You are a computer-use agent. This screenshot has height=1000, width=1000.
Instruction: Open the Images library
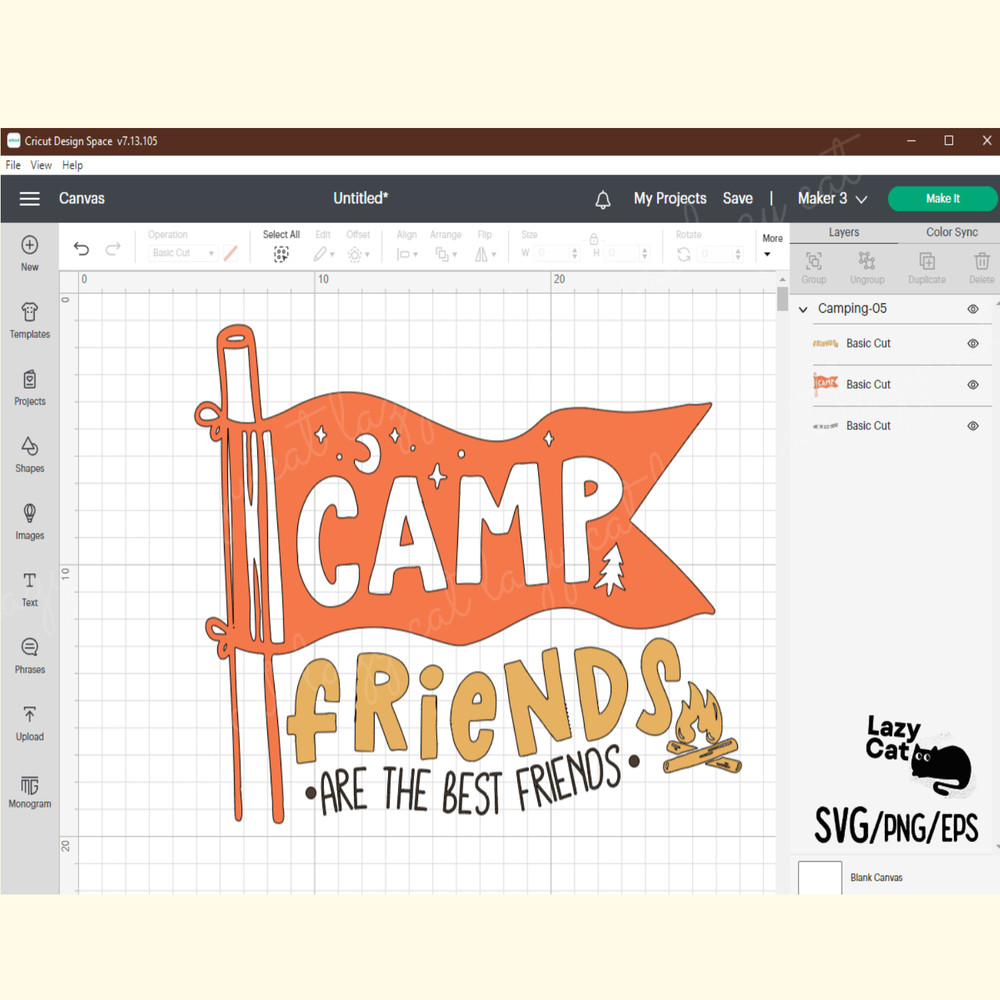tap(30, 521)
